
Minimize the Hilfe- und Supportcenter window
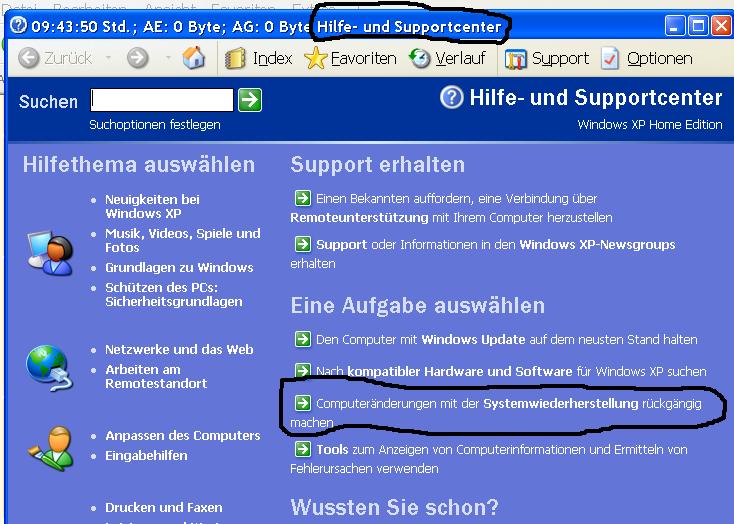(674, 25)
